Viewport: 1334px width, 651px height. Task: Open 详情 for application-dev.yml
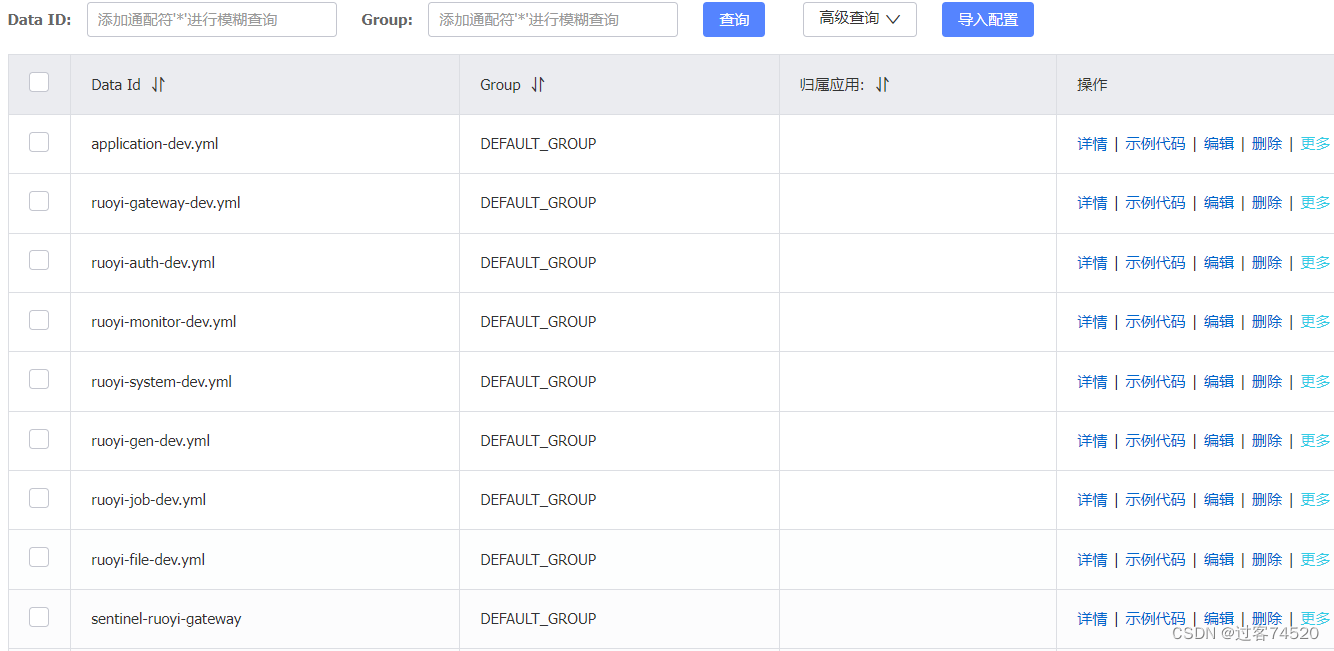click(1092, 144)
